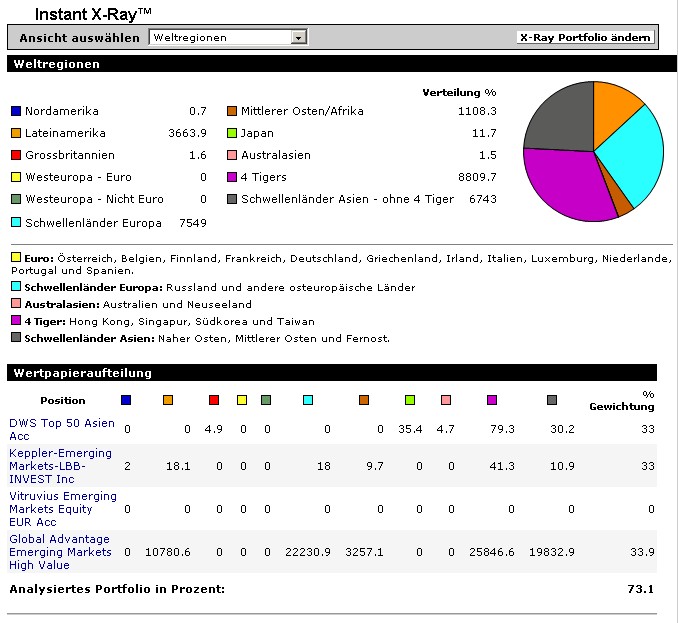Click the cyan Schwellenländer Europa legend swatch
This screenshot has width=678, height=623.
click(x=16, y=223)
